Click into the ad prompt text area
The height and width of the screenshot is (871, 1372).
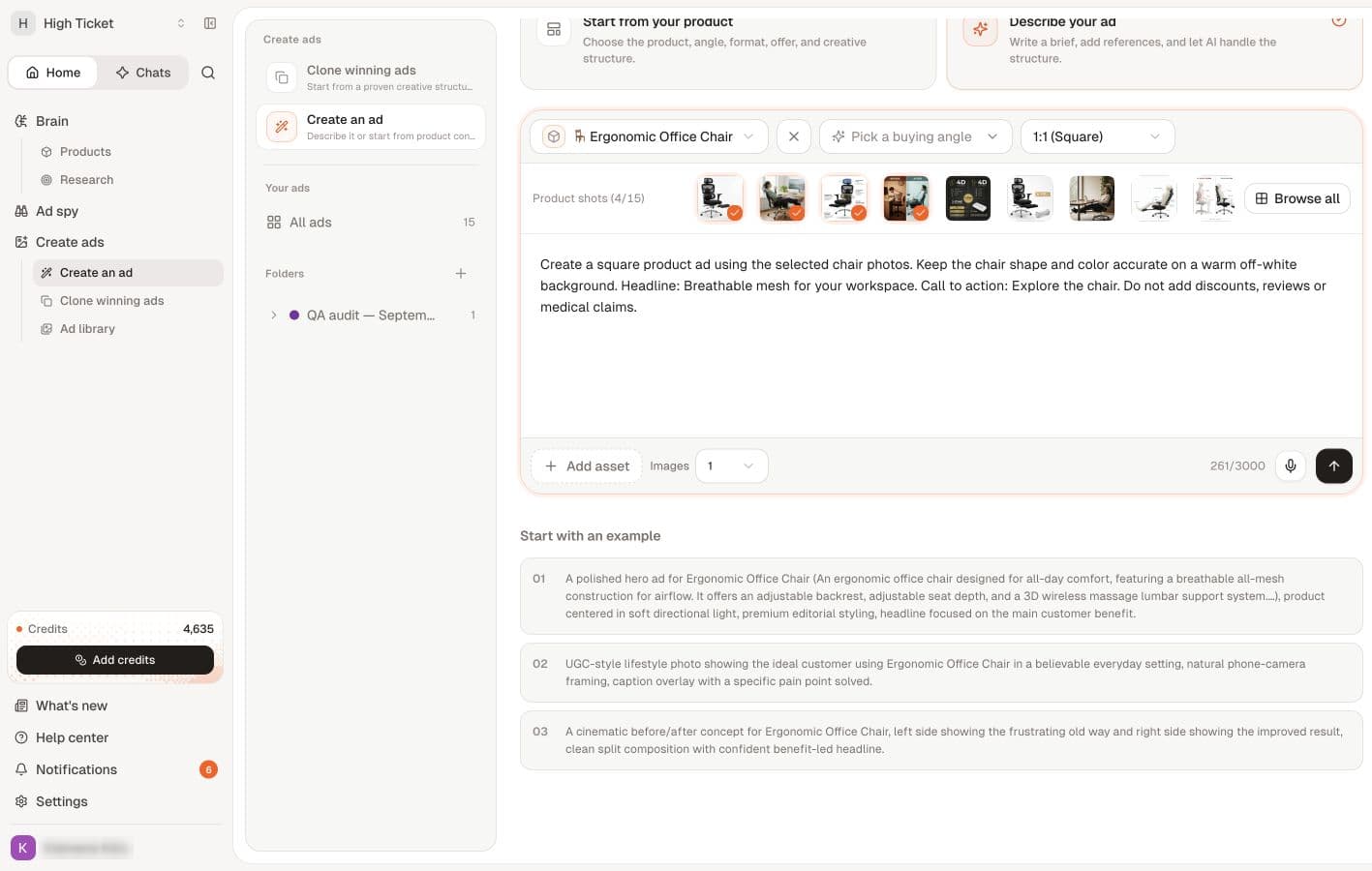(x=941, y=336)
